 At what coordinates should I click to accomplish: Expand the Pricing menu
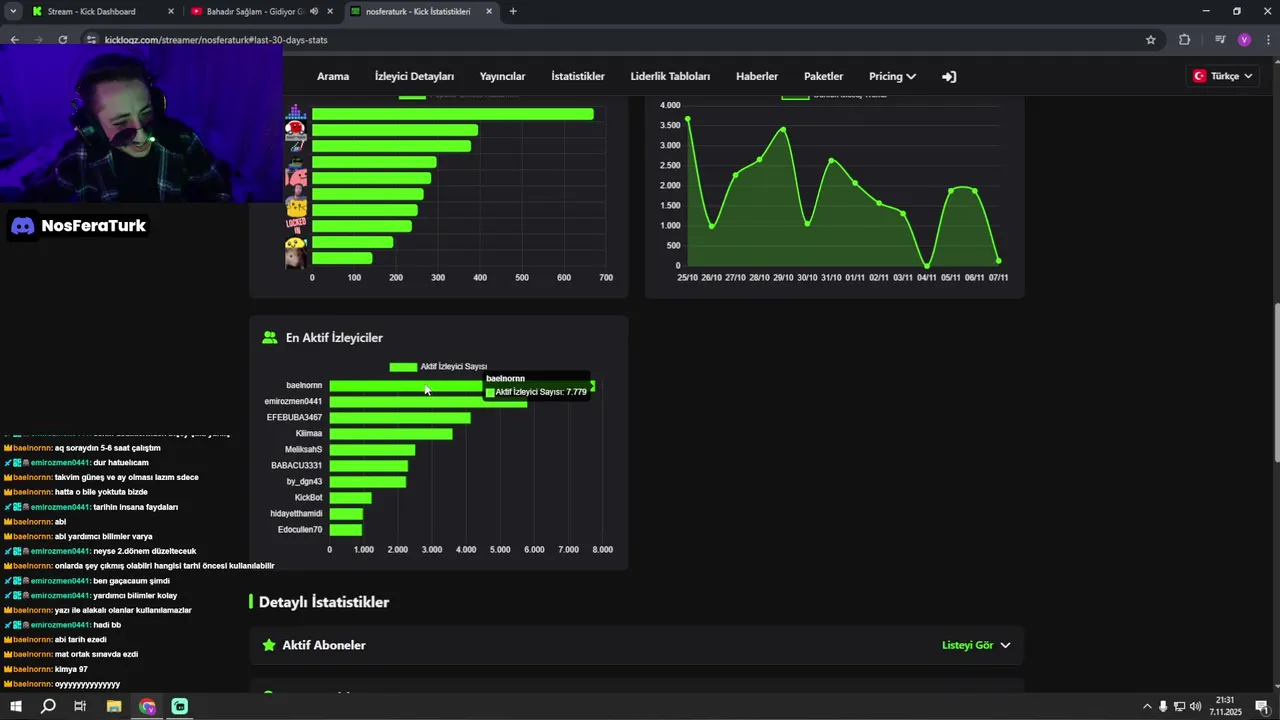coord(892,76)
